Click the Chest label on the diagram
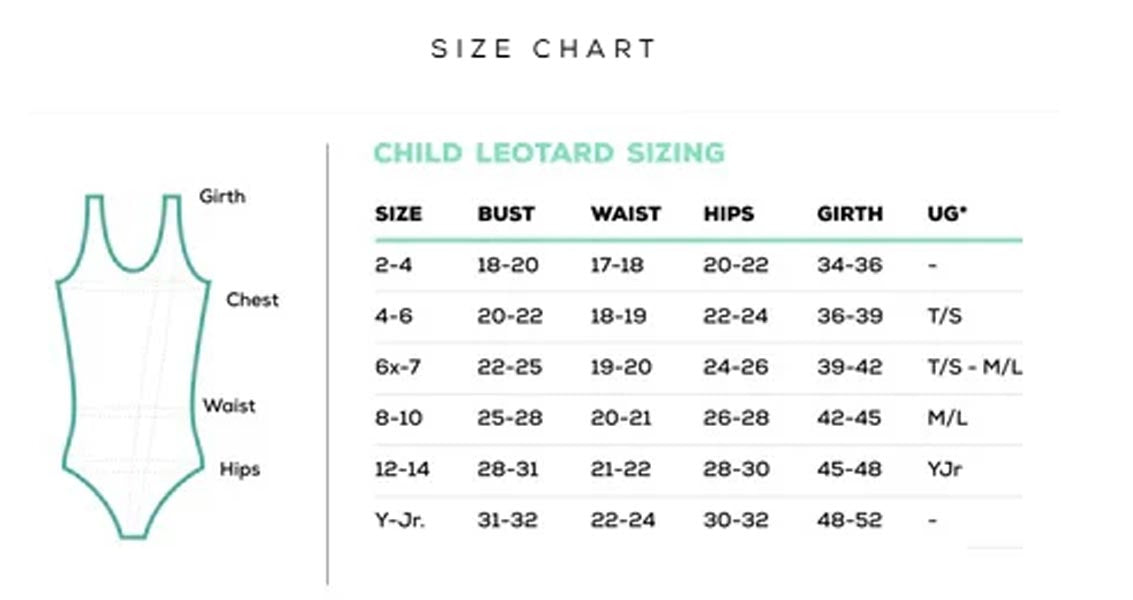Image resolution: width=1133 pixels, height=600 pixels. [252, 299]
